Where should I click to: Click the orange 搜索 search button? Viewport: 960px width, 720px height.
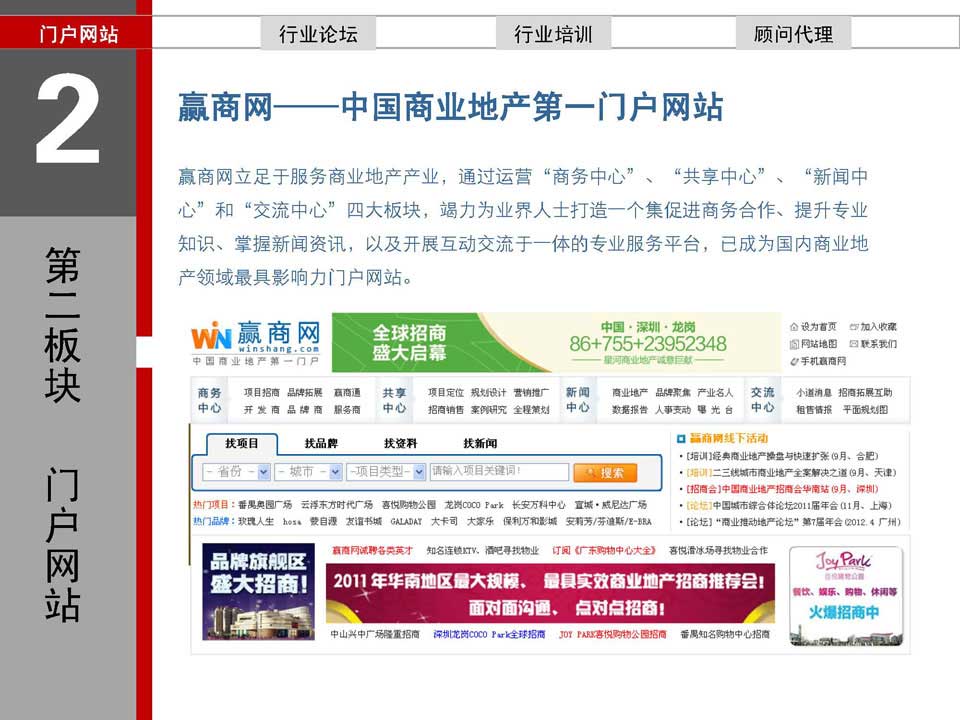click(605, 472)
